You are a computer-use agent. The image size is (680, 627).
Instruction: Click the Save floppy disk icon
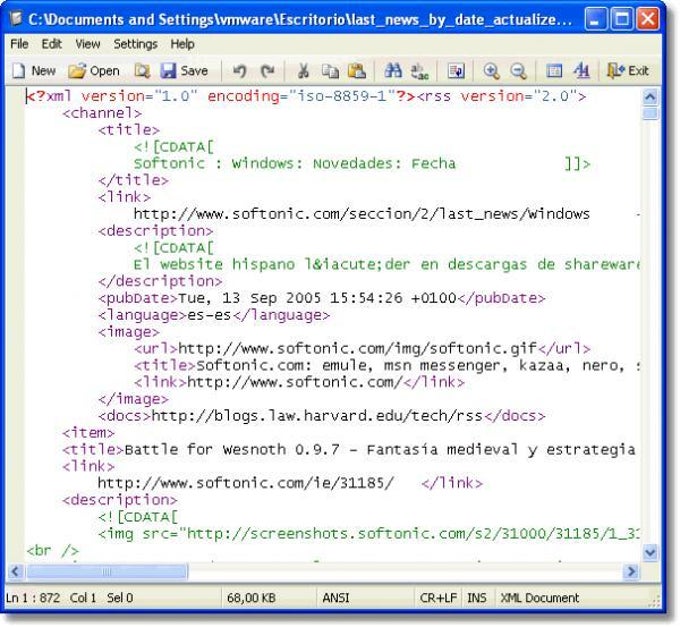(168, 70)
